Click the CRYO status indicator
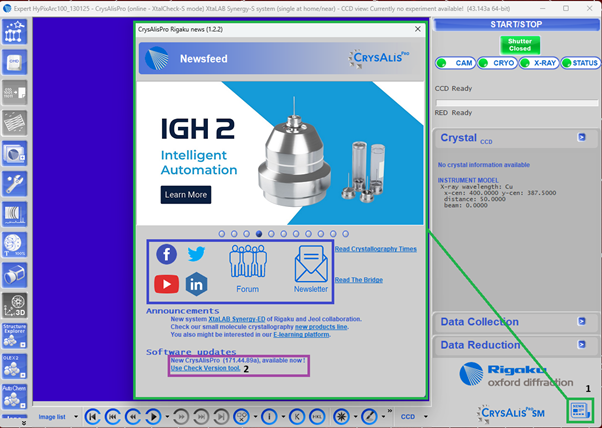Screen dimensions: 602x428 click(497, 63)
